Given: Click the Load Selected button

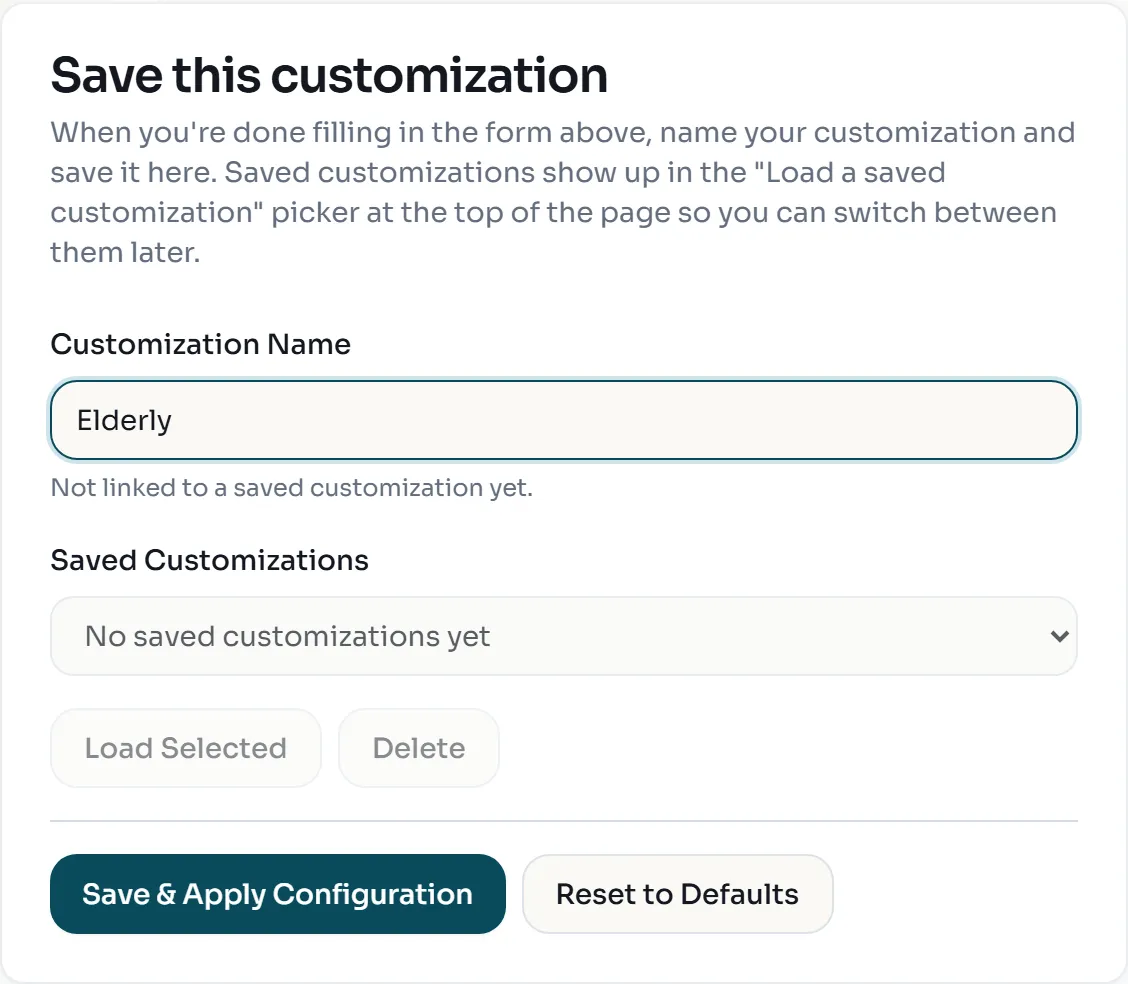Looking at the screenshot, I should point(186,748).
